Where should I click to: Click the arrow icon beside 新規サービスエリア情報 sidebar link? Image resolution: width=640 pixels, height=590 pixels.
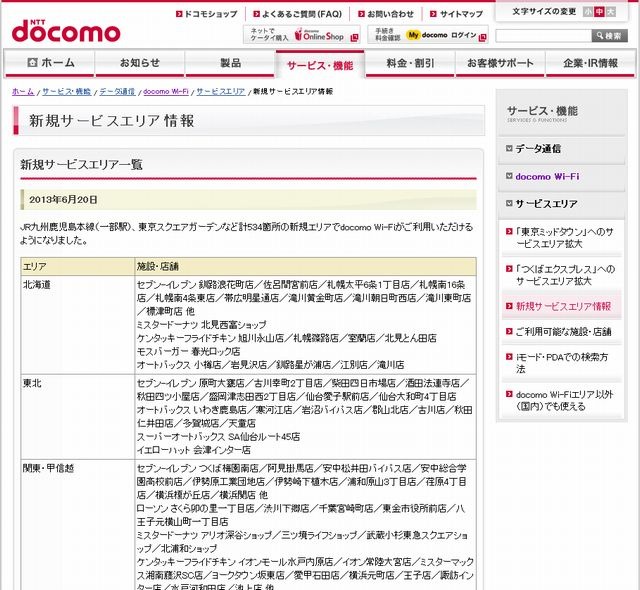tap(509, 306)
